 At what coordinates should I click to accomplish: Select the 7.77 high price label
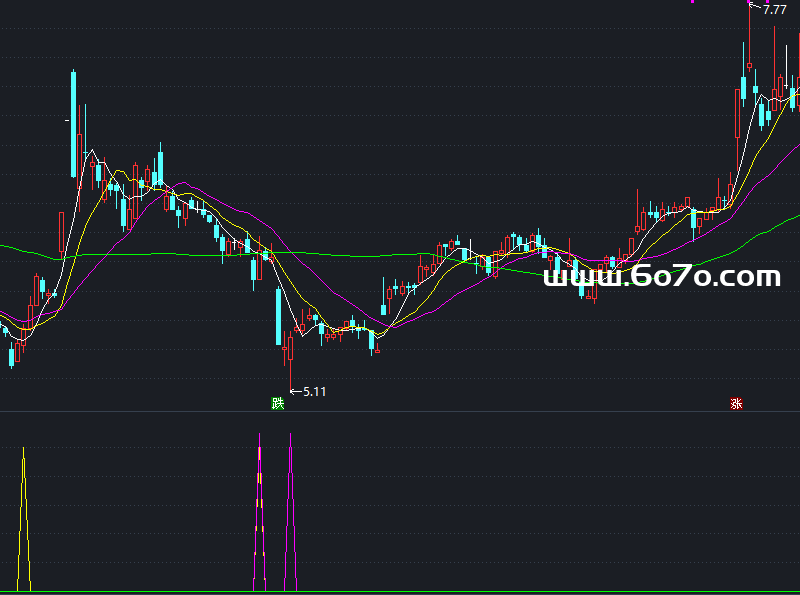(774, 9)
